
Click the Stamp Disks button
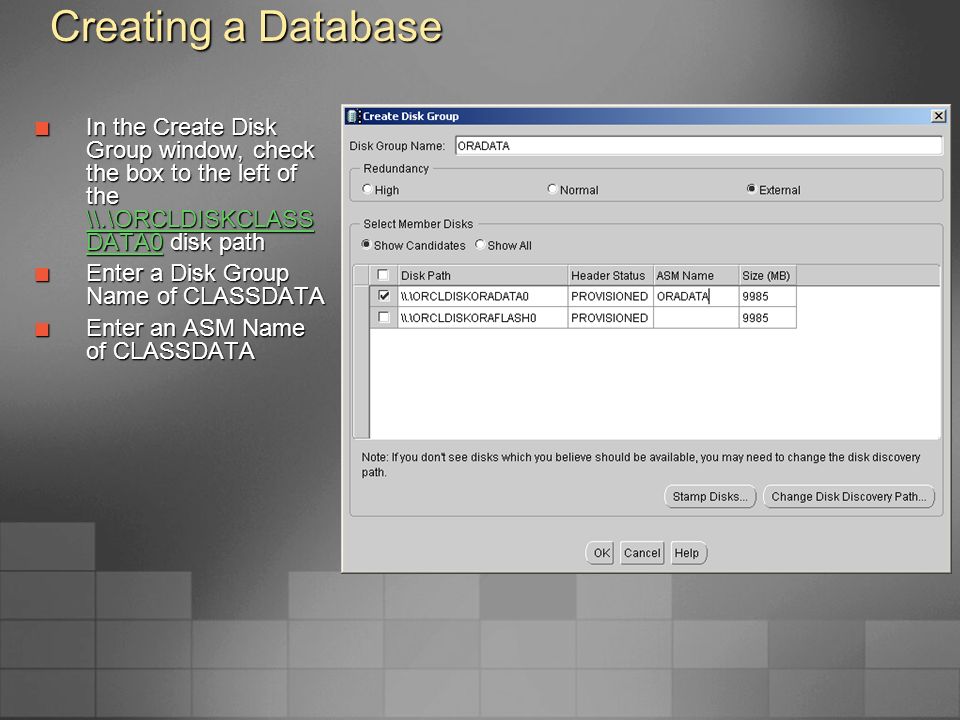[710, 497]
